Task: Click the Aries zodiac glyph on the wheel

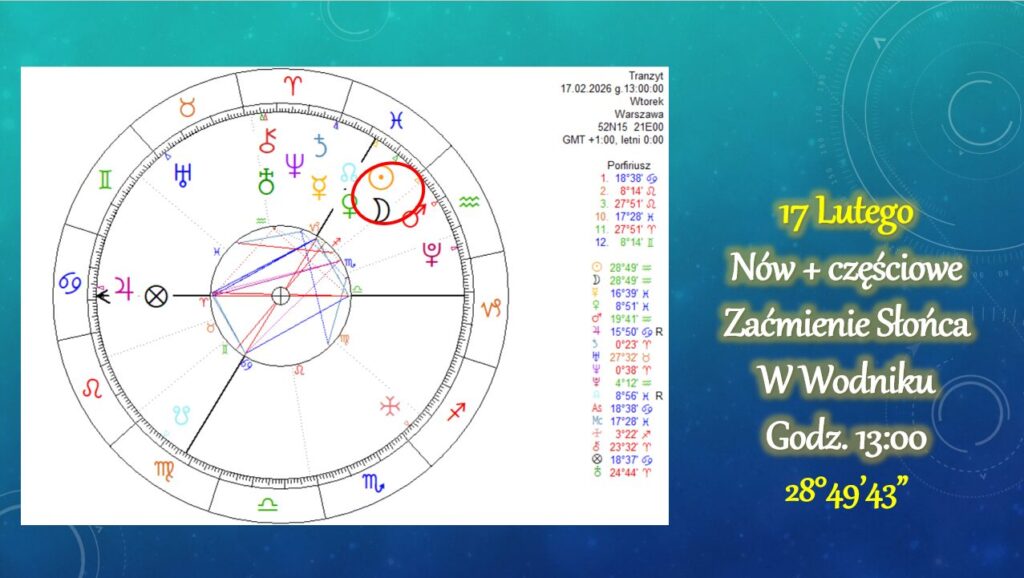Action: (x=291, y=85)
